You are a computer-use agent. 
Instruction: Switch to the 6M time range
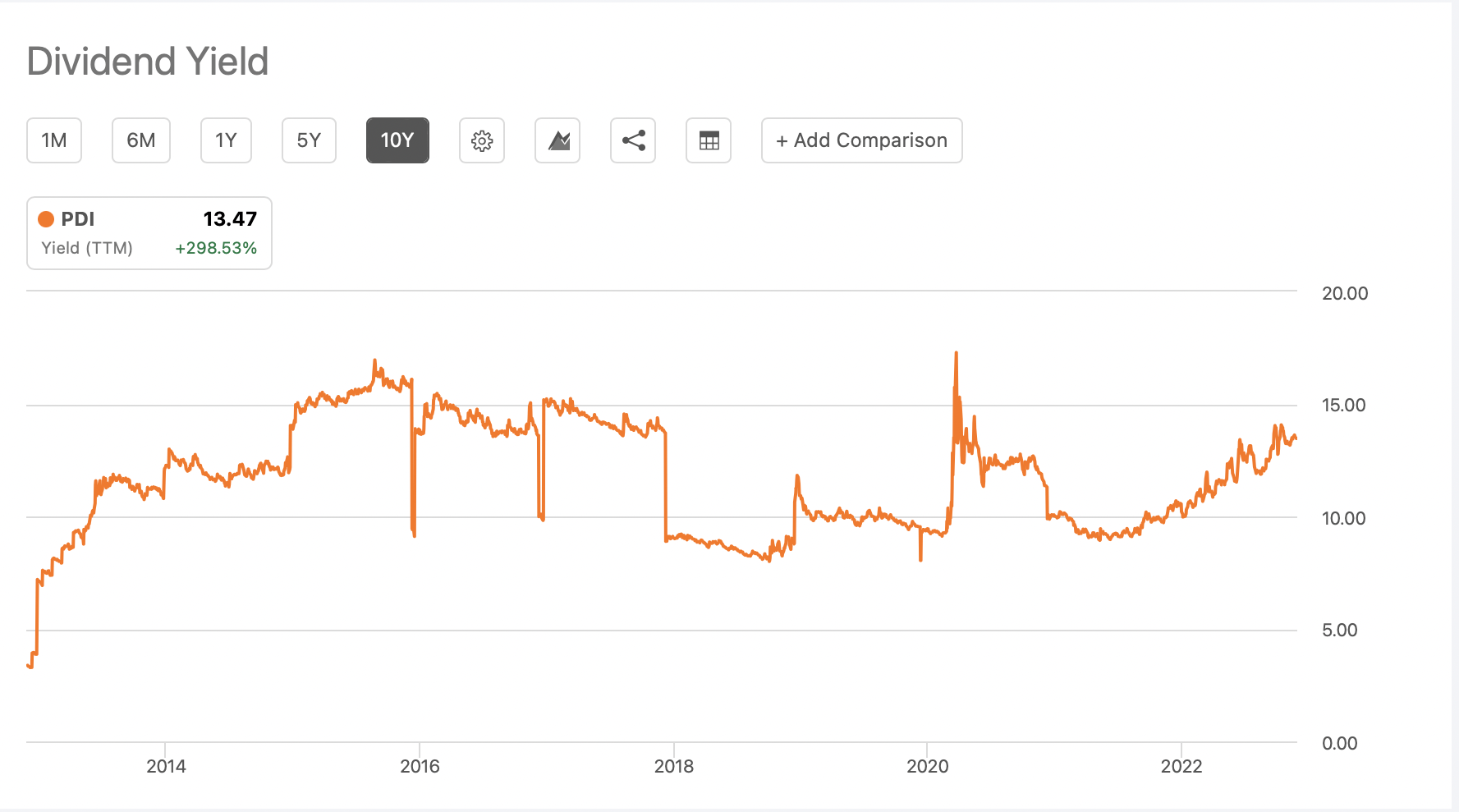(141, 140)
